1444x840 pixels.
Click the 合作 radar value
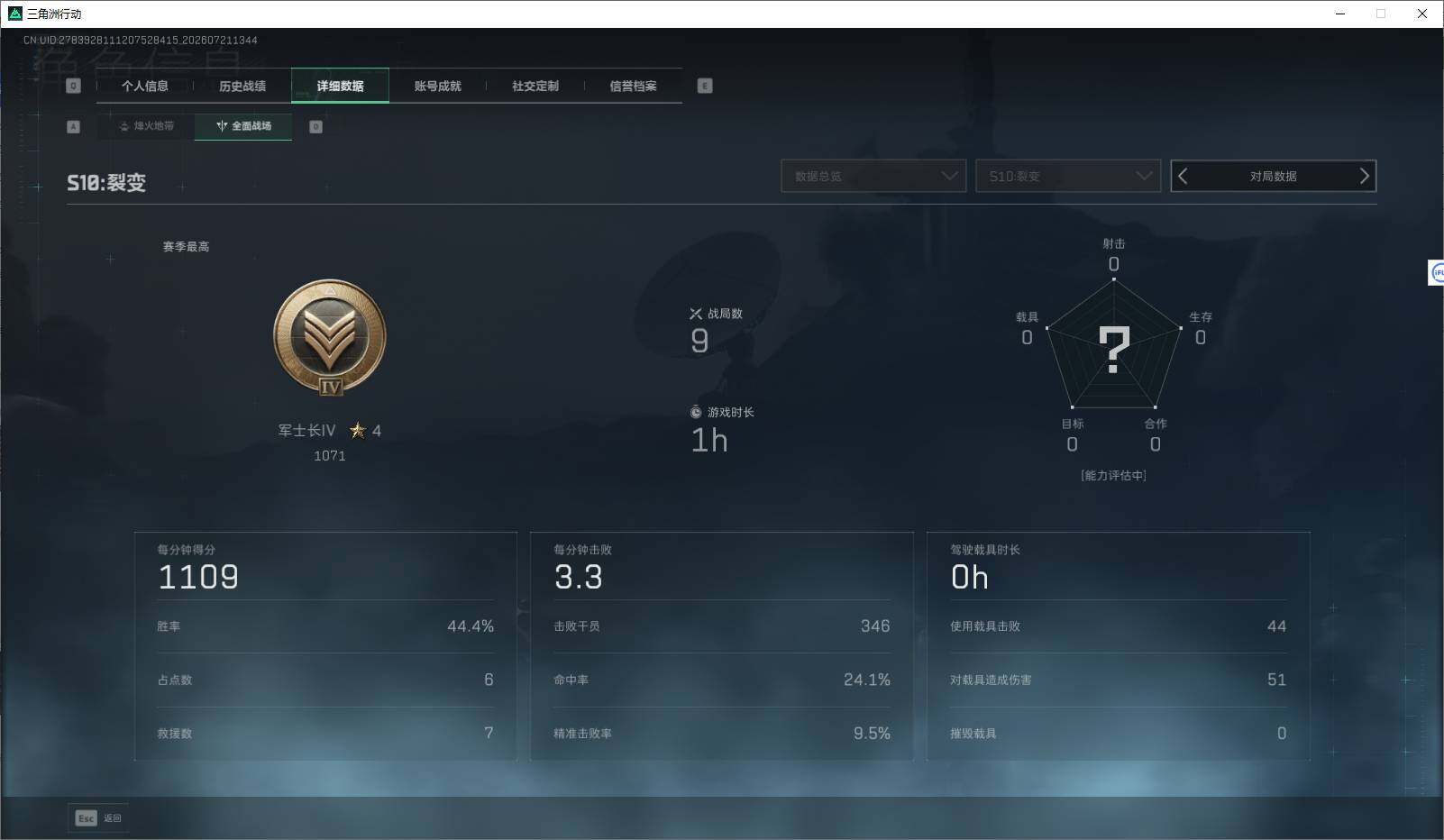(1156, 443)
